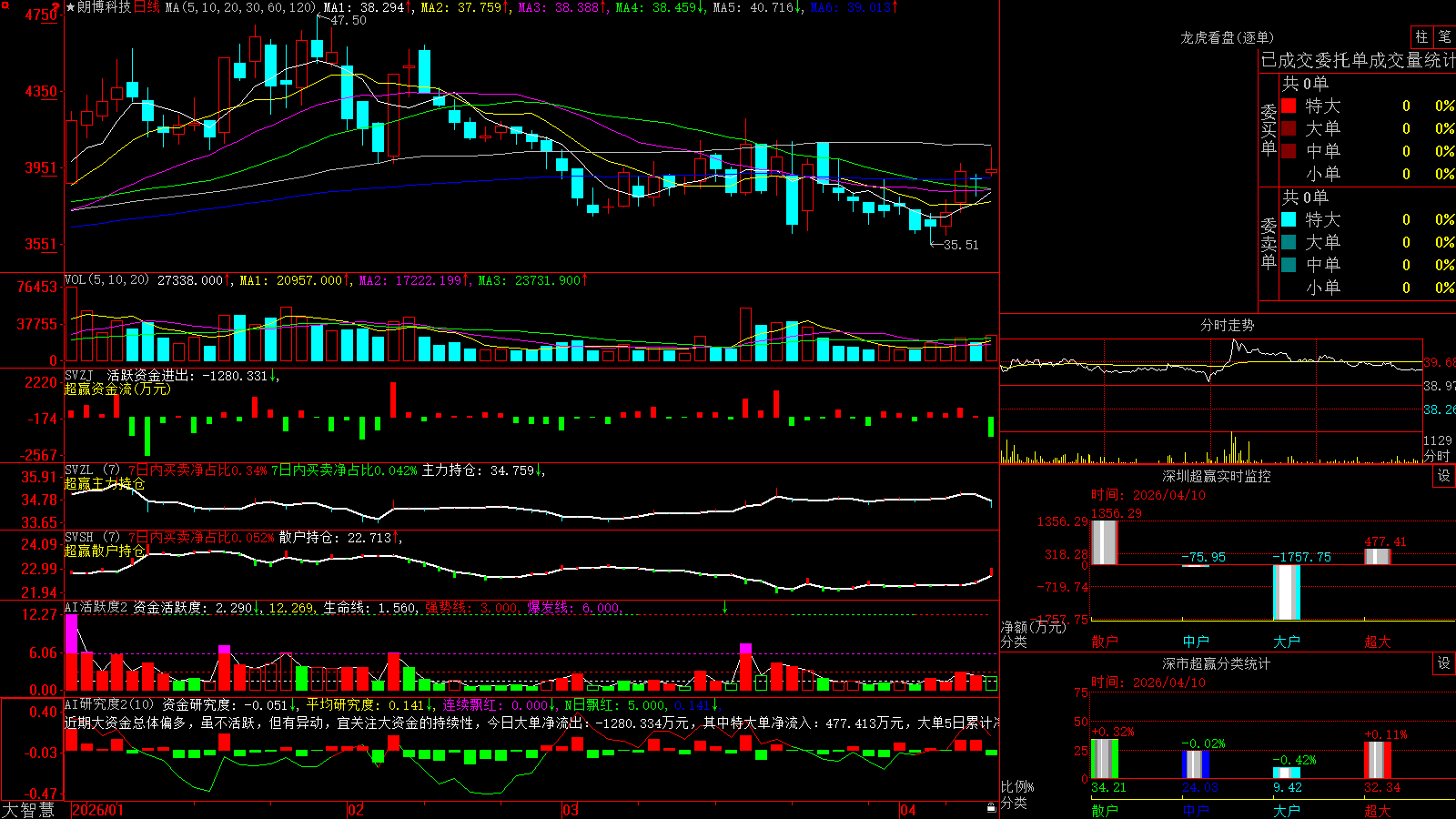
Task: Click the 资金活跃度: 2.290 value
Action: pyautogui.click(x=193, y=608)
